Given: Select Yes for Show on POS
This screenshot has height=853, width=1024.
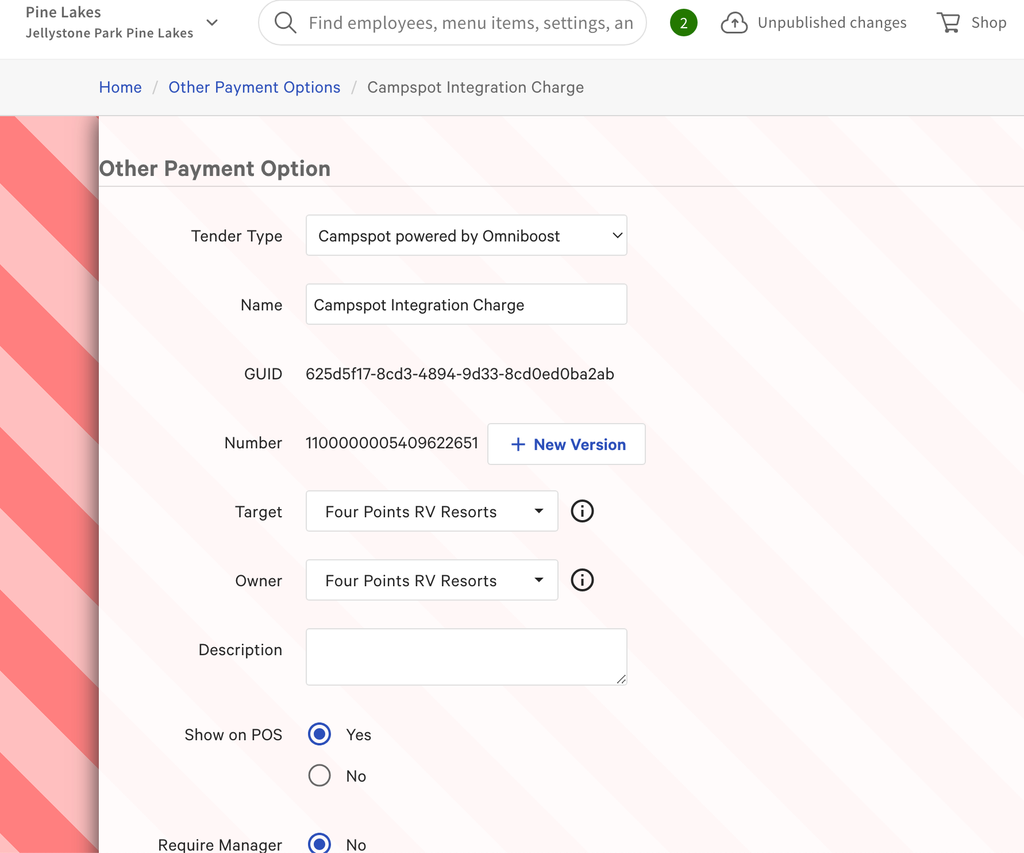Looking at the screenshot, I should [320, 734].
